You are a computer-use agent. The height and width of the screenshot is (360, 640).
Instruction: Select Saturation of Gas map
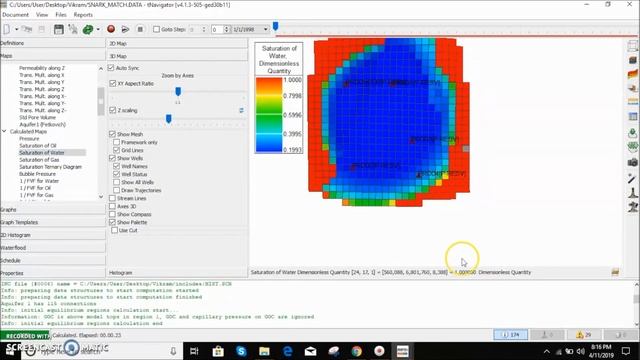pos(39,160)
